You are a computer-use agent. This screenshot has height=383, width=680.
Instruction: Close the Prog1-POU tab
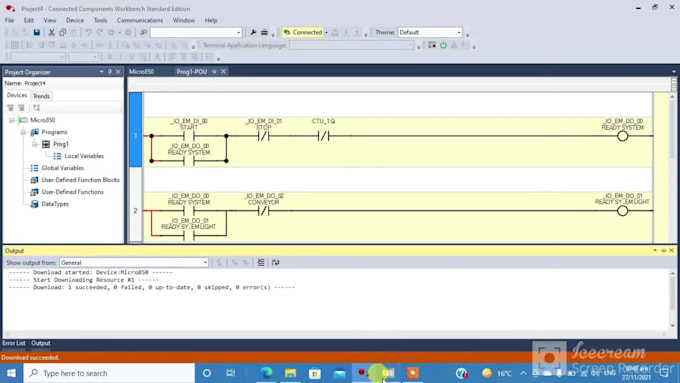pyautogui.click(x=223, y=72)
